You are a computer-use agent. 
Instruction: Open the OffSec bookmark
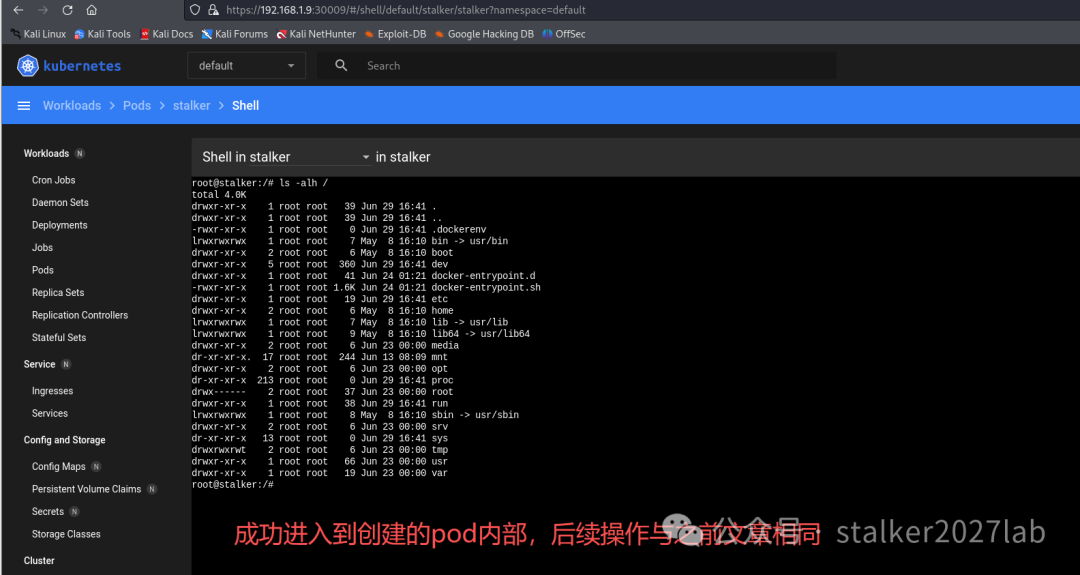[563, 34]
